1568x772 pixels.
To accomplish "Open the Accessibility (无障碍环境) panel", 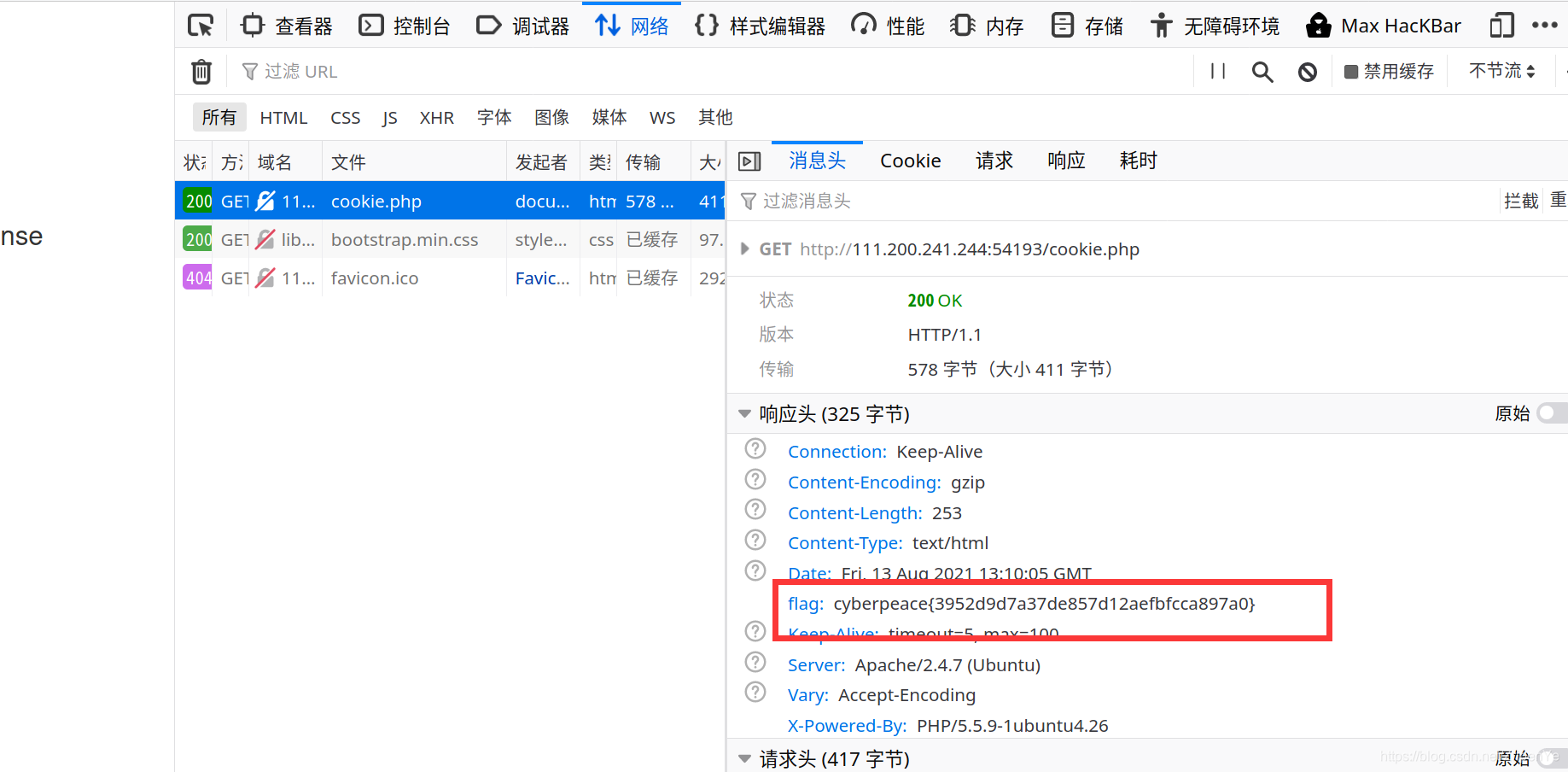I will 1214,26.
